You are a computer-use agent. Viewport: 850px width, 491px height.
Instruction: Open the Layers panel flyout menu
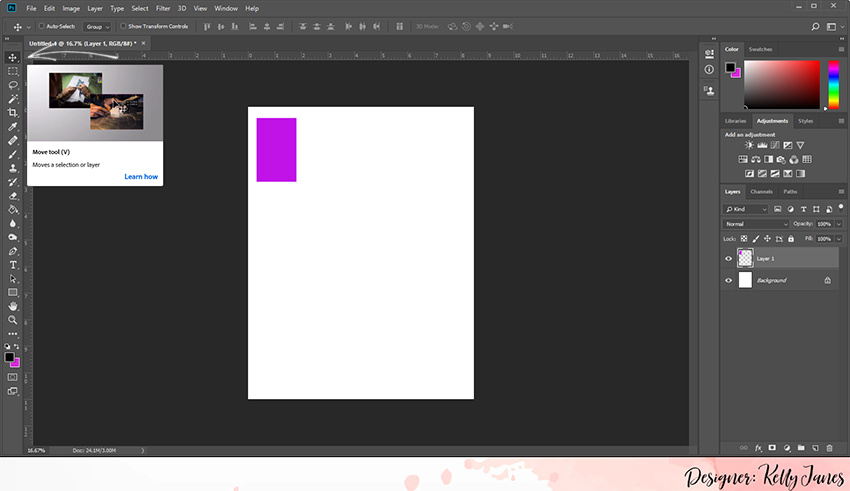point(841,191)
